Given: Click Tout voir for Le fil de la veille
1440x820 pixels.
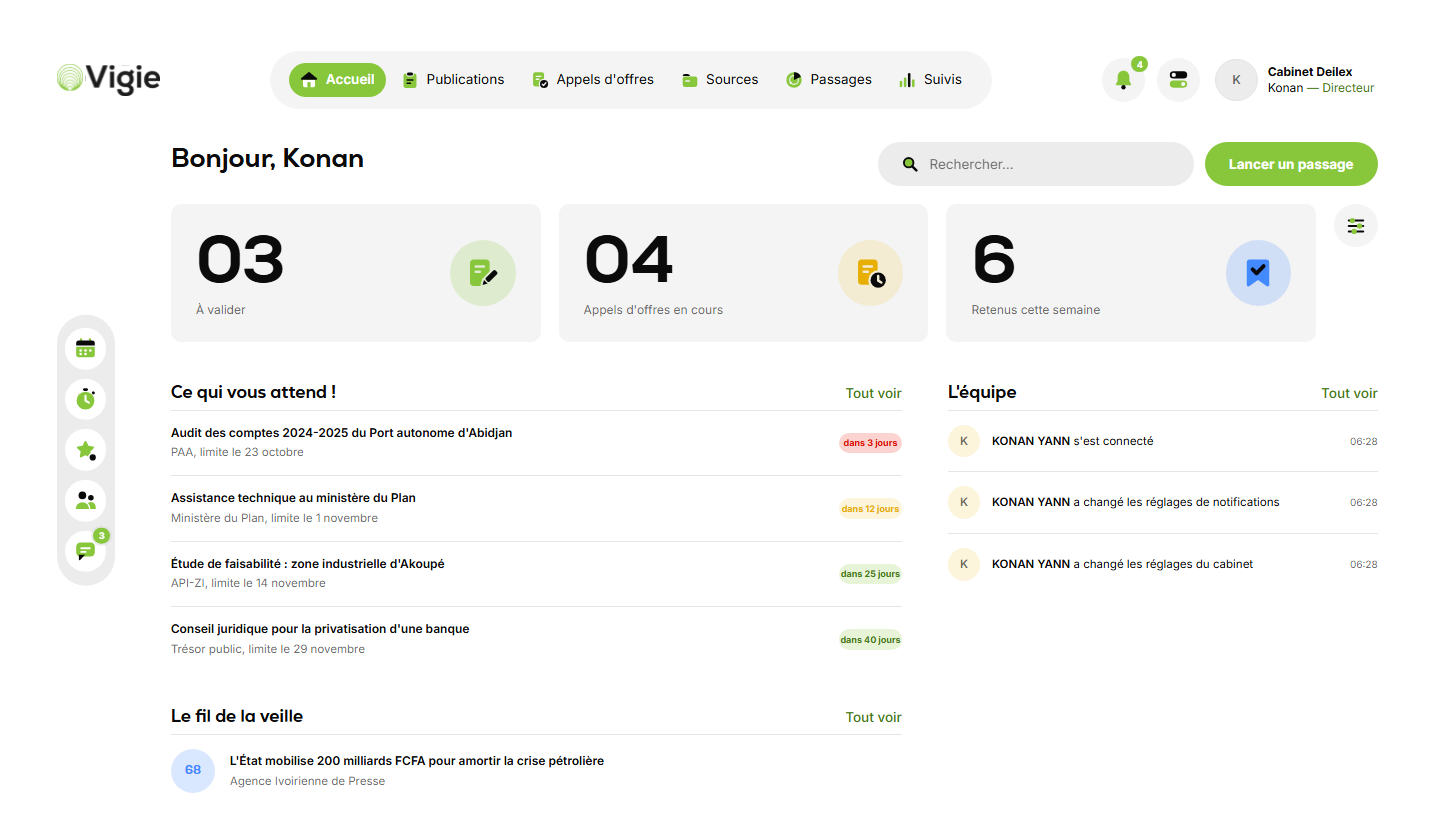Looking at the screenshot, I should click(874, 717).
